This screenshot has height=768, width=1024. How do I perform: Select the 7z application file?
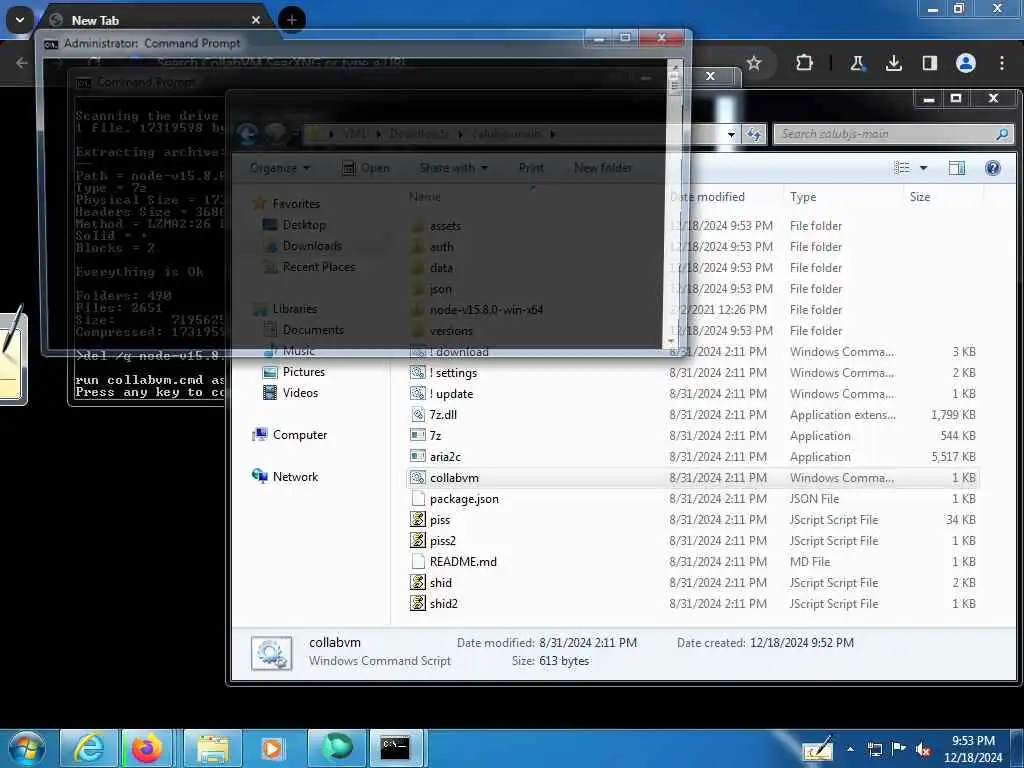435,436
